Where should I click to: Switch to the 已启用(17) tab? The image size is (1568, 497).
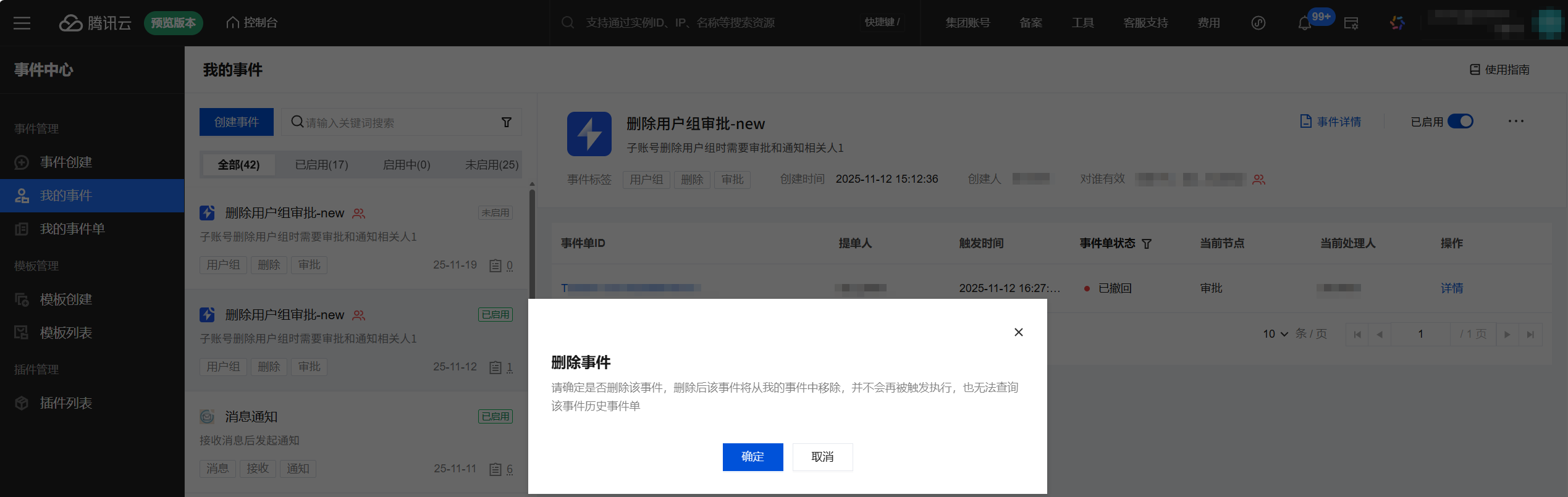(x=322, y=165)
